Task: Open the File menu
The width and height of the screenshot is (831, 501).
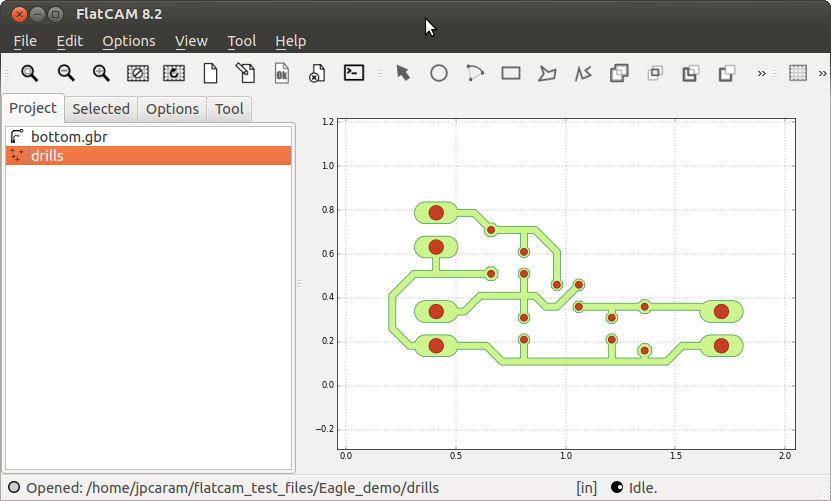Action: pyautogui.click(x=25, y=41)
